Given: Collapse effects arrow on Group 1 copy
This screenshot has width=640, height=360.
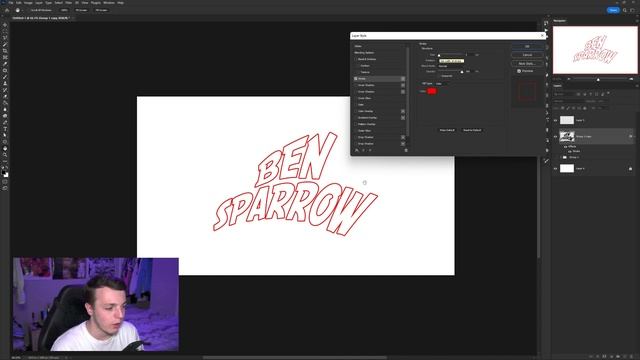Looking at the screenshot, I should [x=634, y=137].
